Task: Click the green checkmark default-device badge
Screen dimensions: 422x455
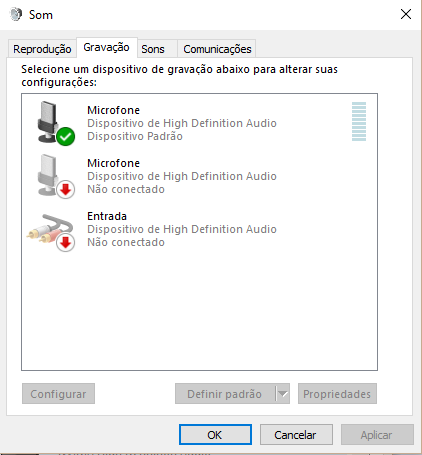Action: pyautogui.click(x=66, y=136)
